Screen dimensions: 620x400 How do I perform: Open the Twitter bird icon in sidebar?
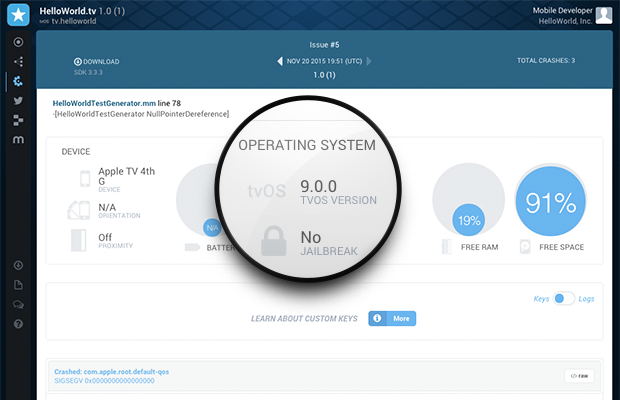tap(18, 101)
